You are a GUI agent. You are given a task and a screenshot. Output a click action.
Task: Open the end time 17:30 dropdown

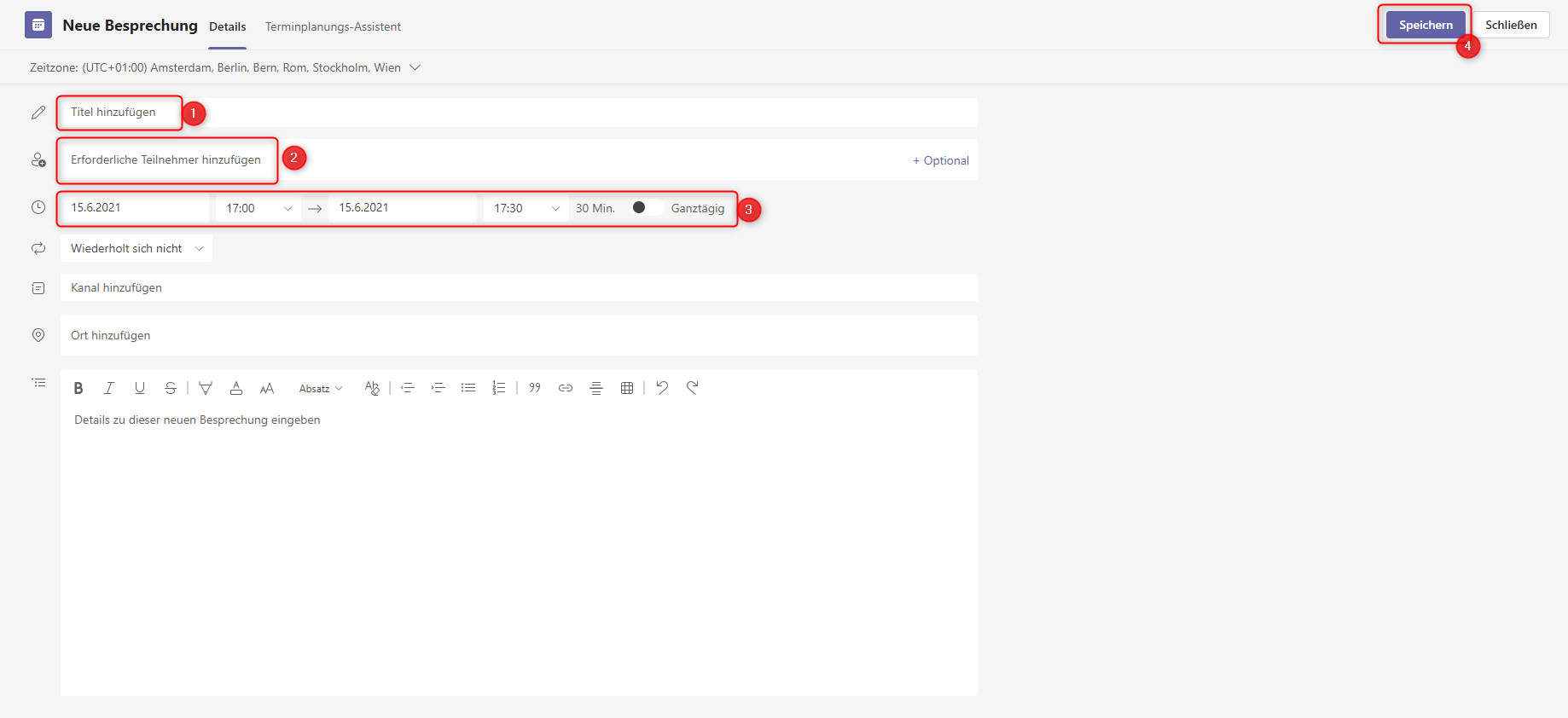coord(526,208)
